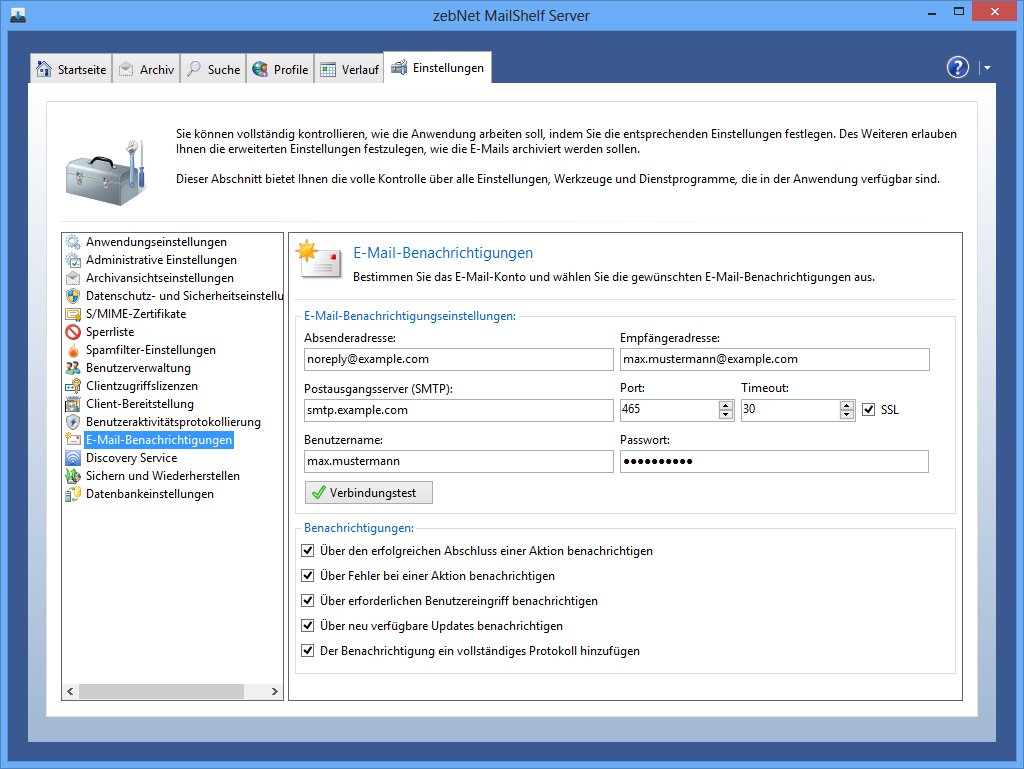
Task: Click the Postausgangsserver (SMTP) field
Action: (x=458, y=410)
